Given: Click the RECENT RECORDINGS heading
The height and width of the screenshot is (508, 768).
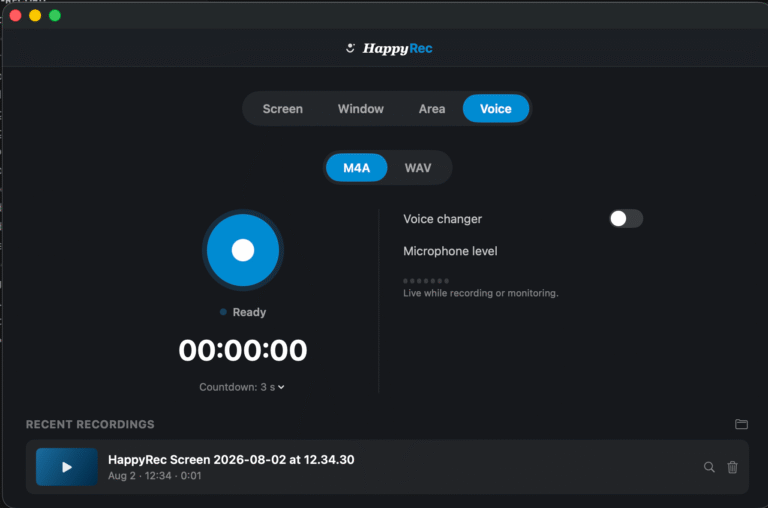Looking at the screenshot, I should point(90,424).
